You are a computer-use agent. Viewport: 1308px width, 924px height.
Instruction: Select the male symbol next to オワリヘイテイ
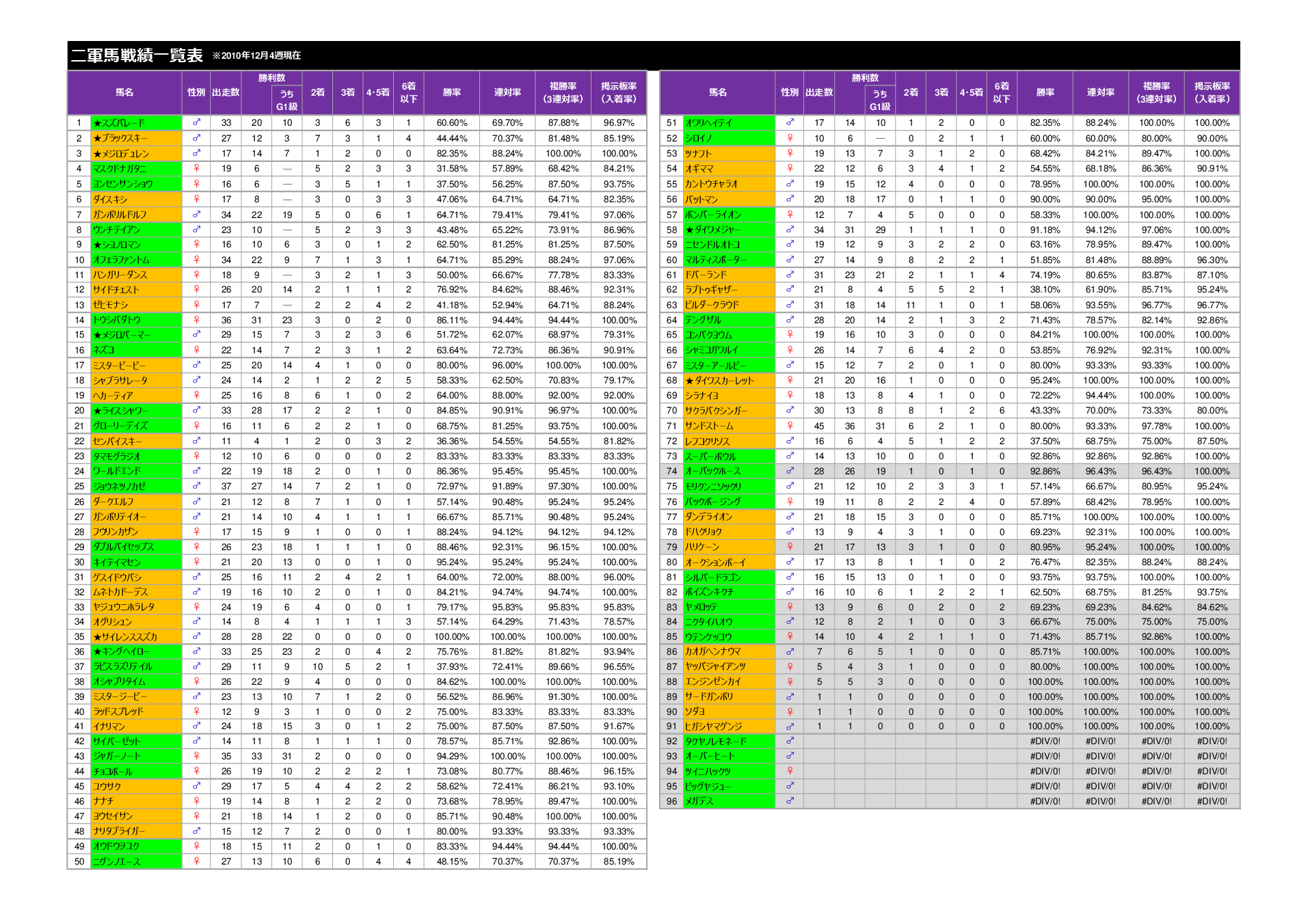[790, 123]
